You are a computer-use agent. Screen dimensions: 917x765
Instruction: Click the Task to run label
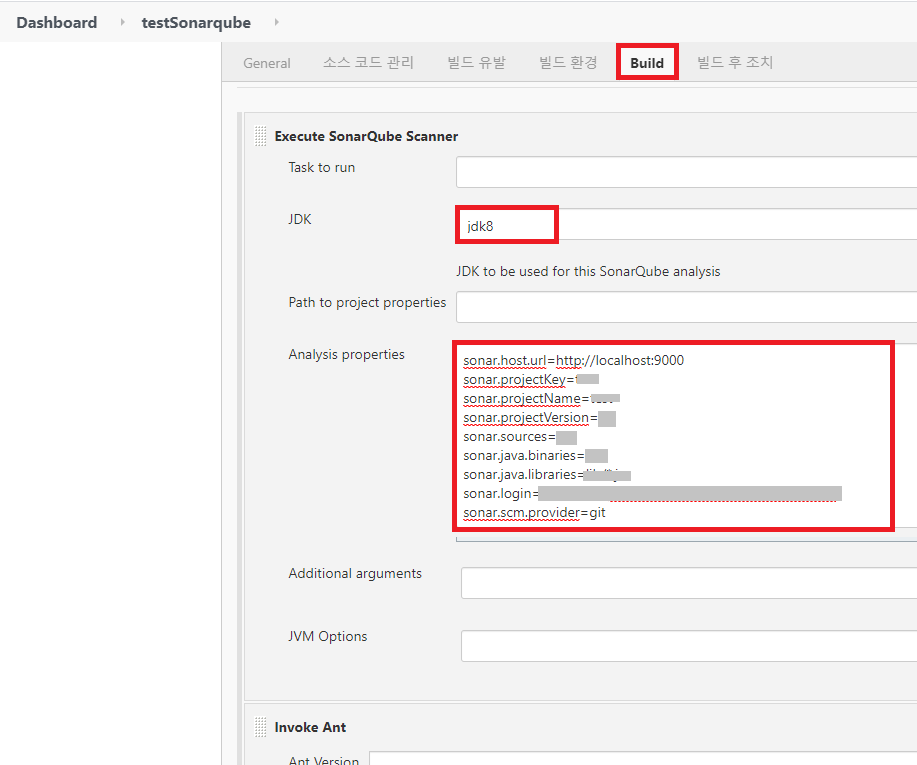coord(322,167)
